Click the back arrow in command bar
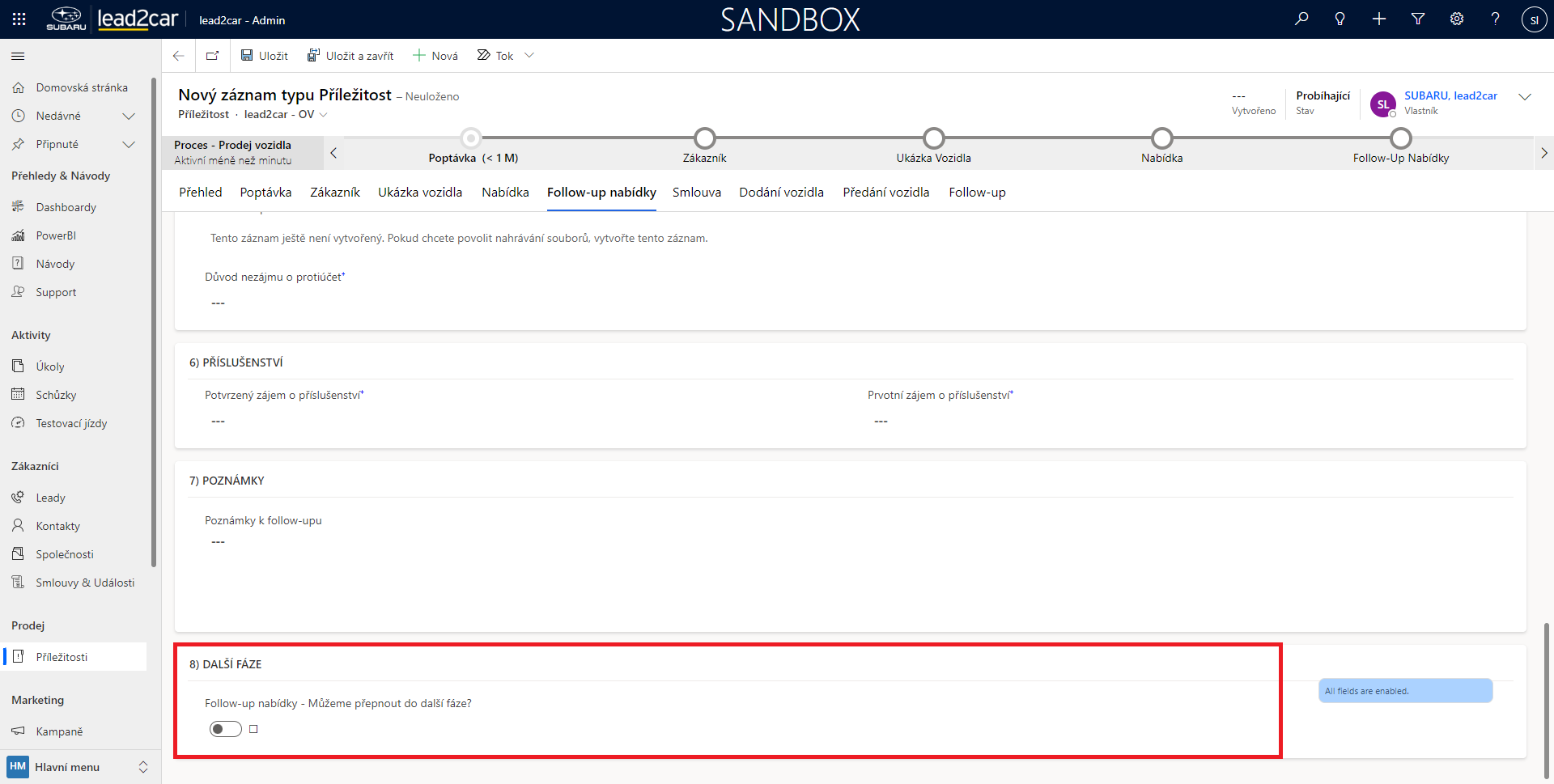Screen dimensions: 1554x784 [x=179, y=56]
